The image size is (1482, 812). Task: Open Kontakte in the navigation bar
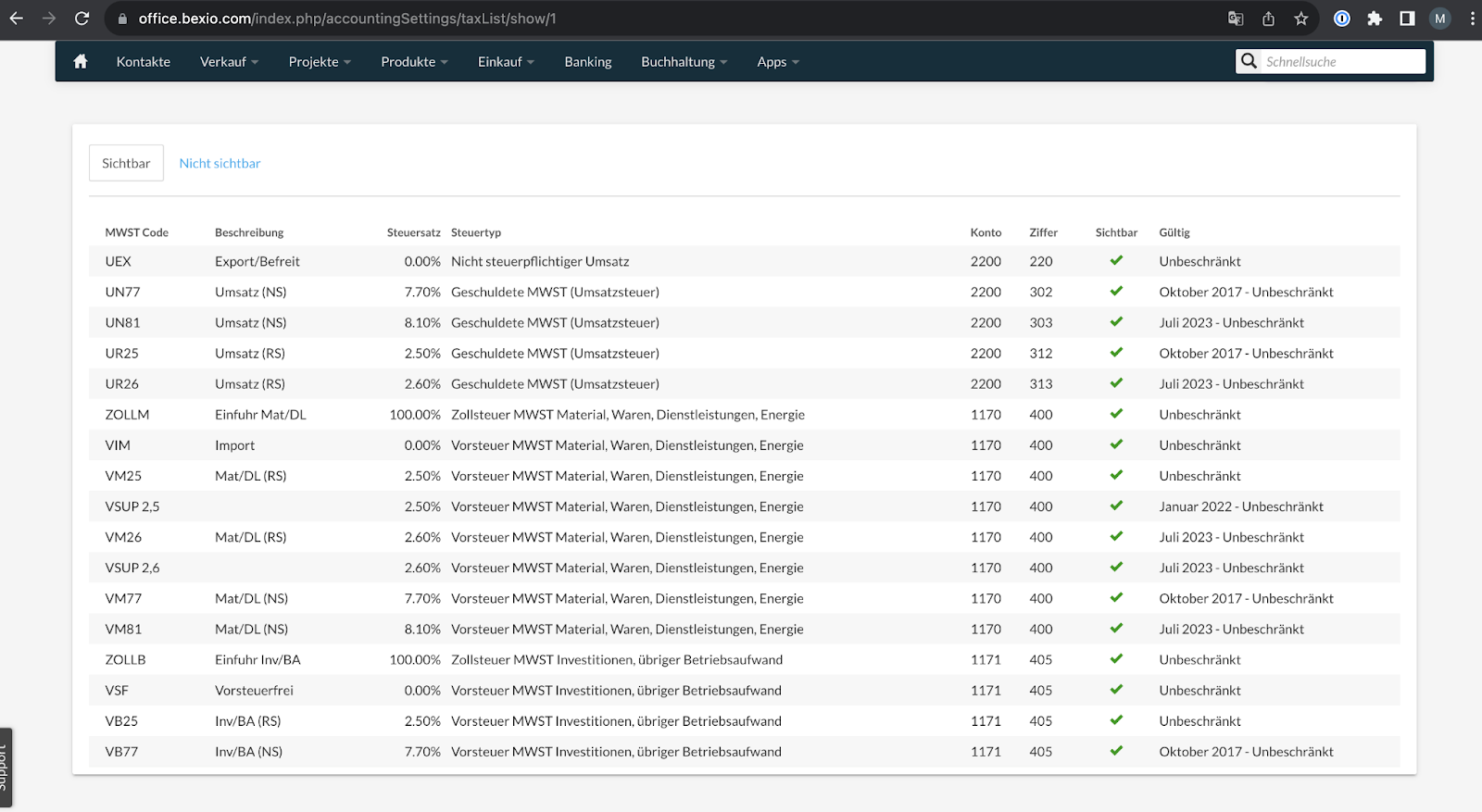point(144,62)
